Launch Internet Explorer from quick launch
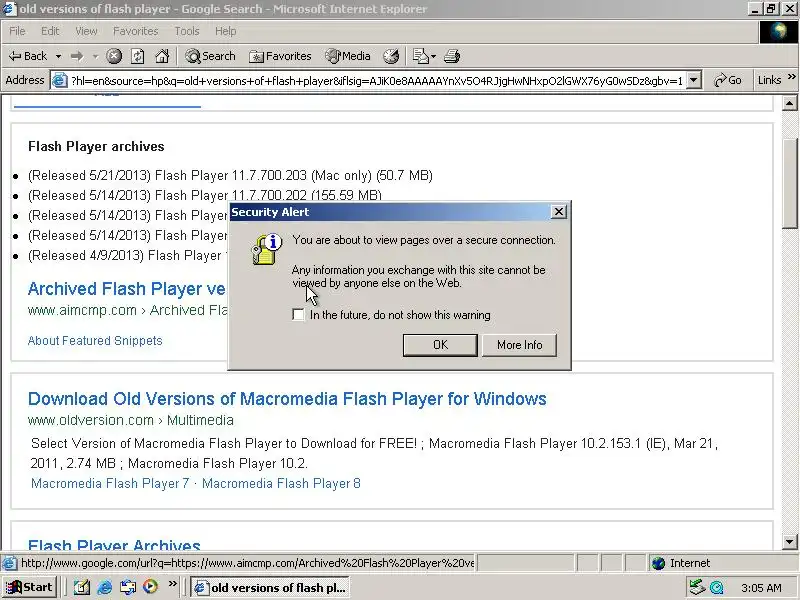Screen dimensions: 800x600 (105, 587)
